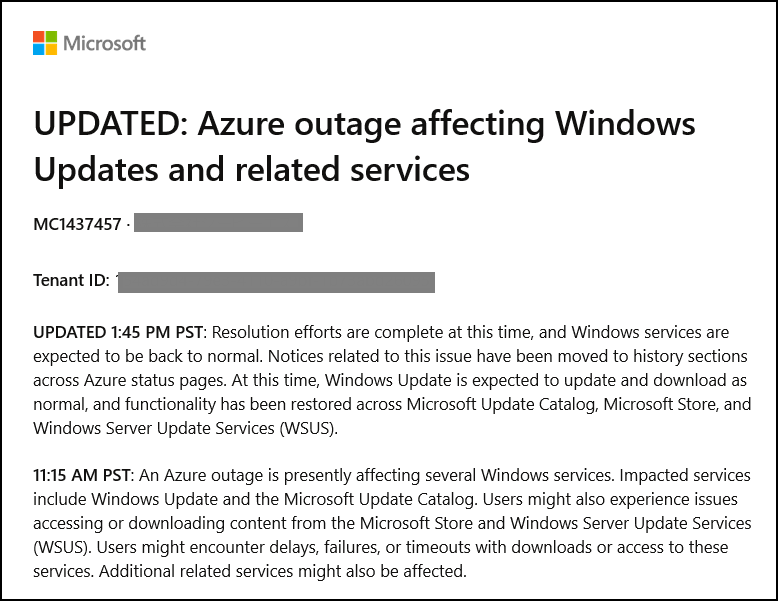
Task: Click the bold UPDATED 1:45 PM PST timestamp
Action: [118, 332]
